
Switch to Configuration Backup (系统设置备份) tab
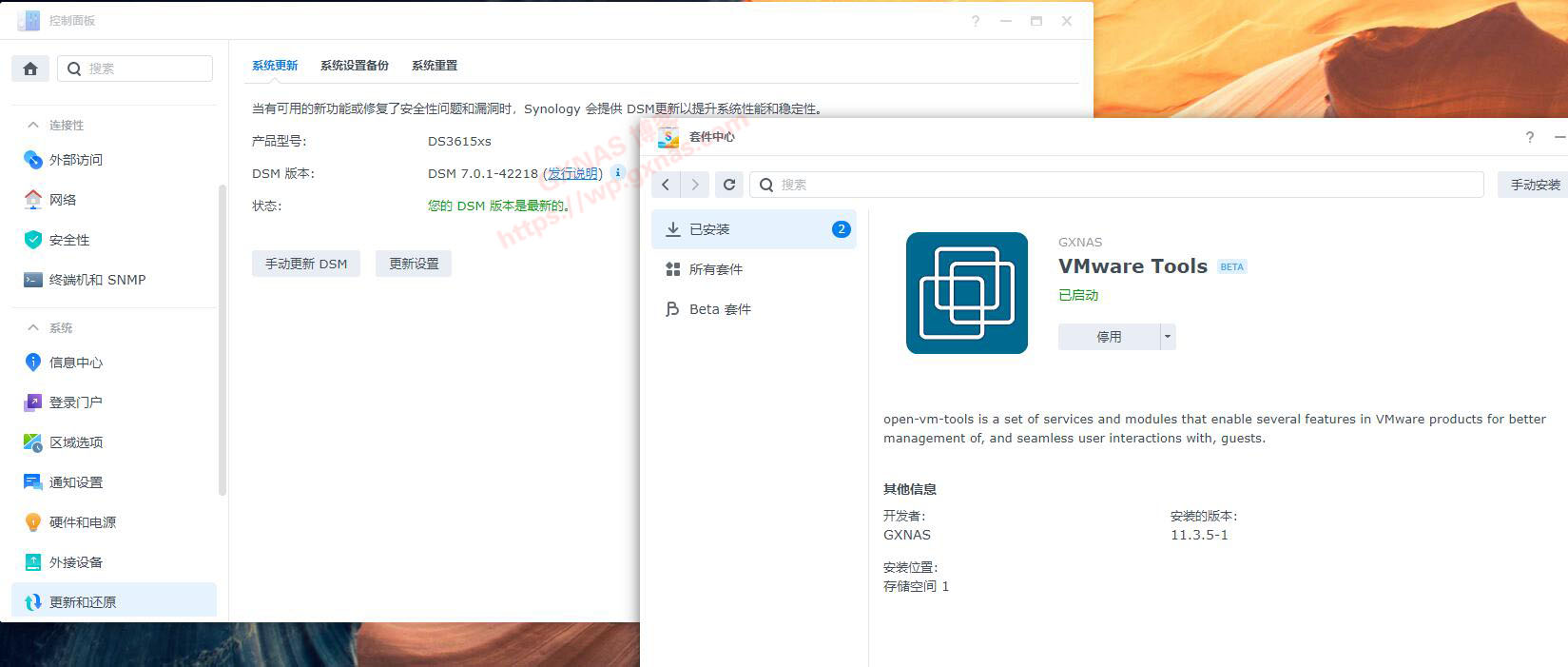(x=355, y=66)
